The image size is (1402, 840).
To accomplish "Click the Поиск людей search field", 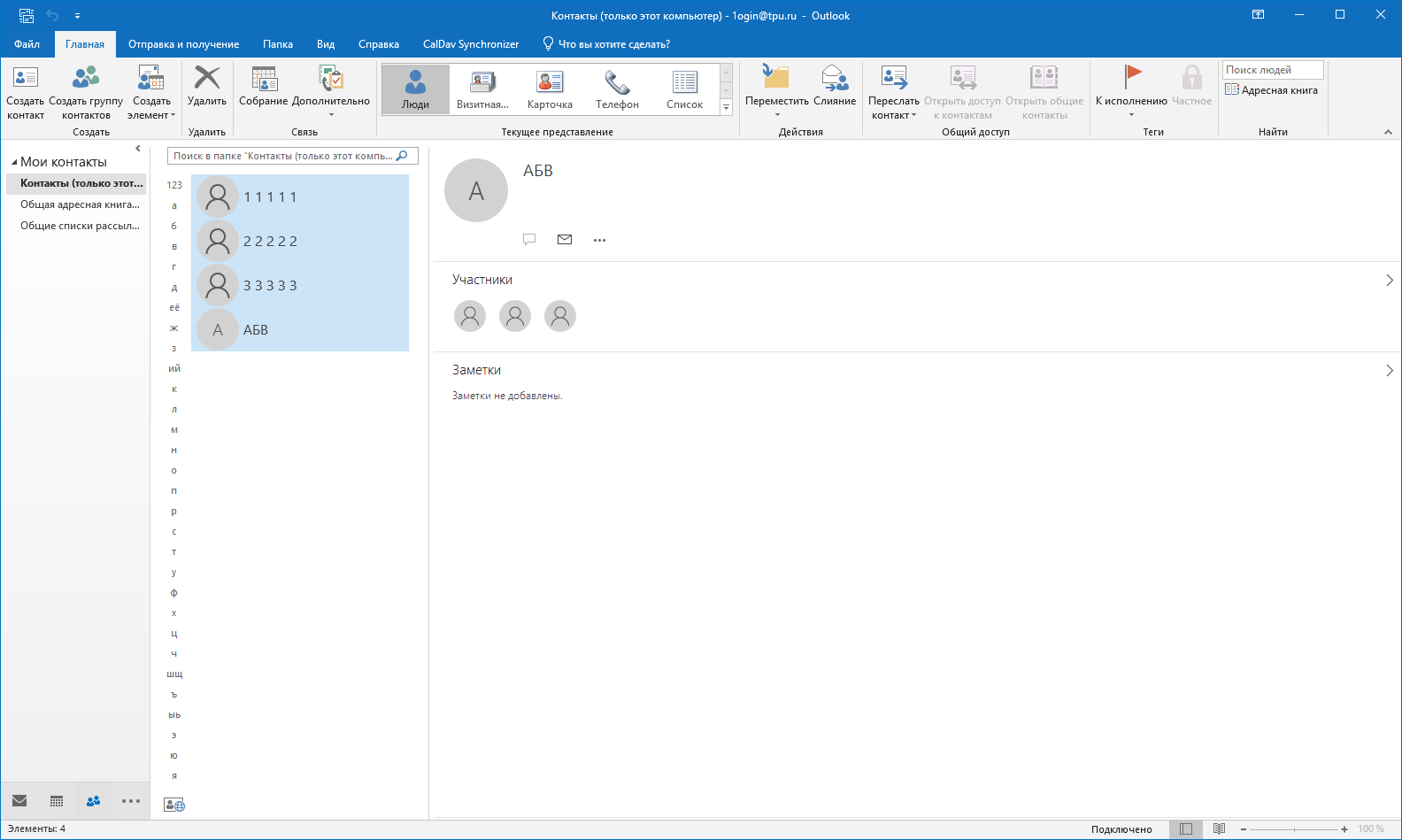I will (1271, 70).
